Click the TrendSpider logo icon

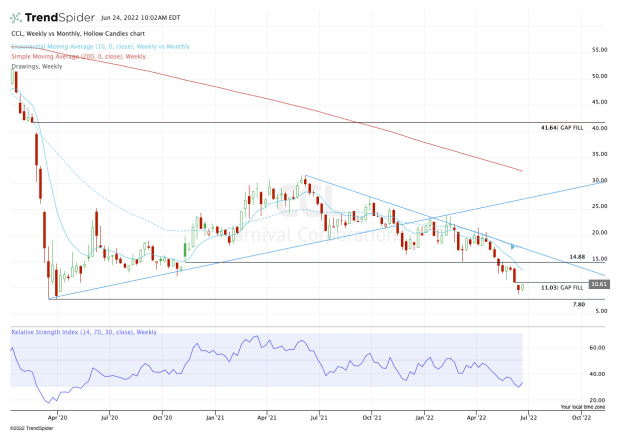(18, 18)
